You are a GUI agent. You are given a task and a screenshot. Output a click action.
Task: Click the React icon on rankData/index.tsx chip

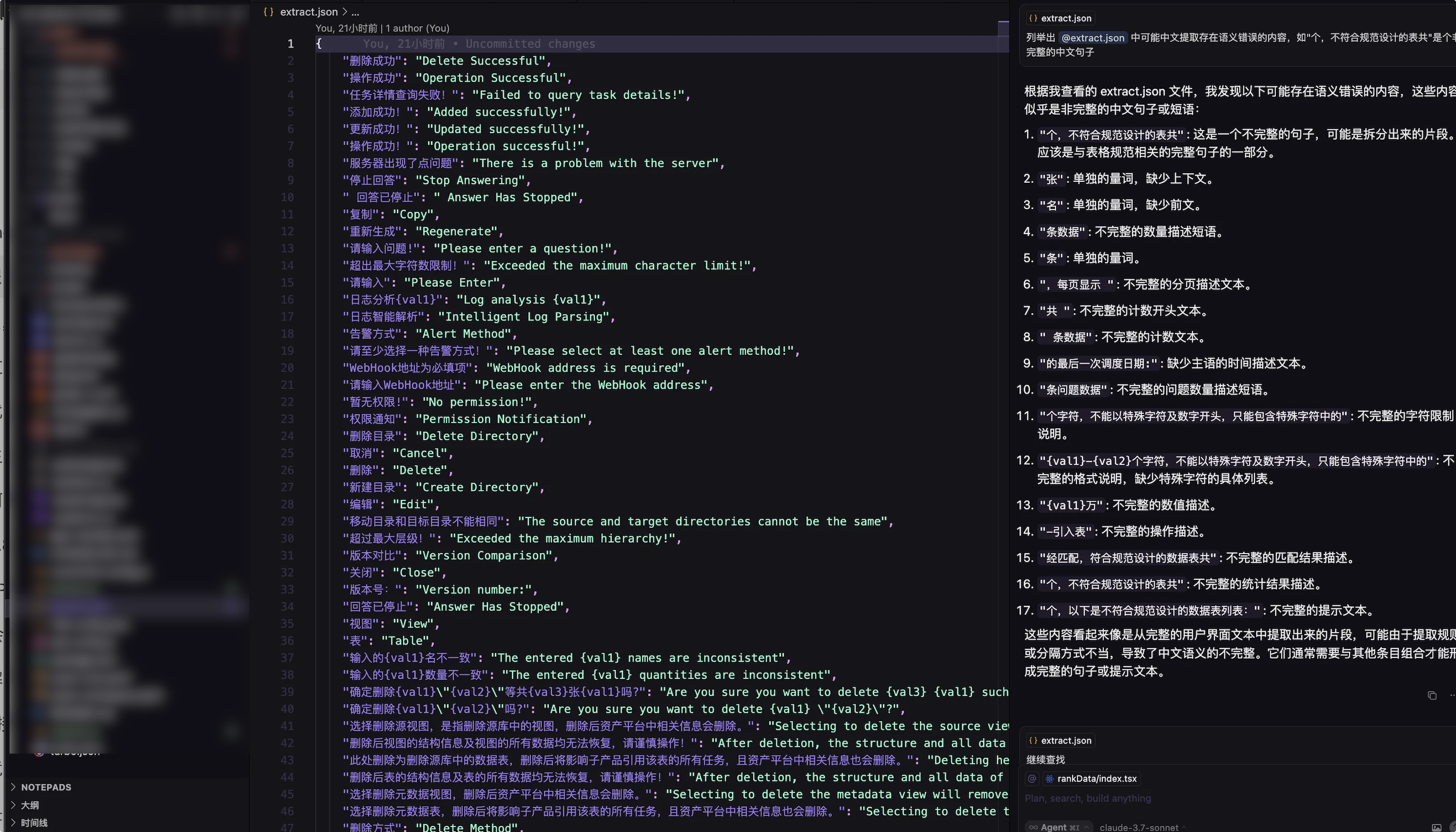pyautogui.click(x=1050, y=778)
